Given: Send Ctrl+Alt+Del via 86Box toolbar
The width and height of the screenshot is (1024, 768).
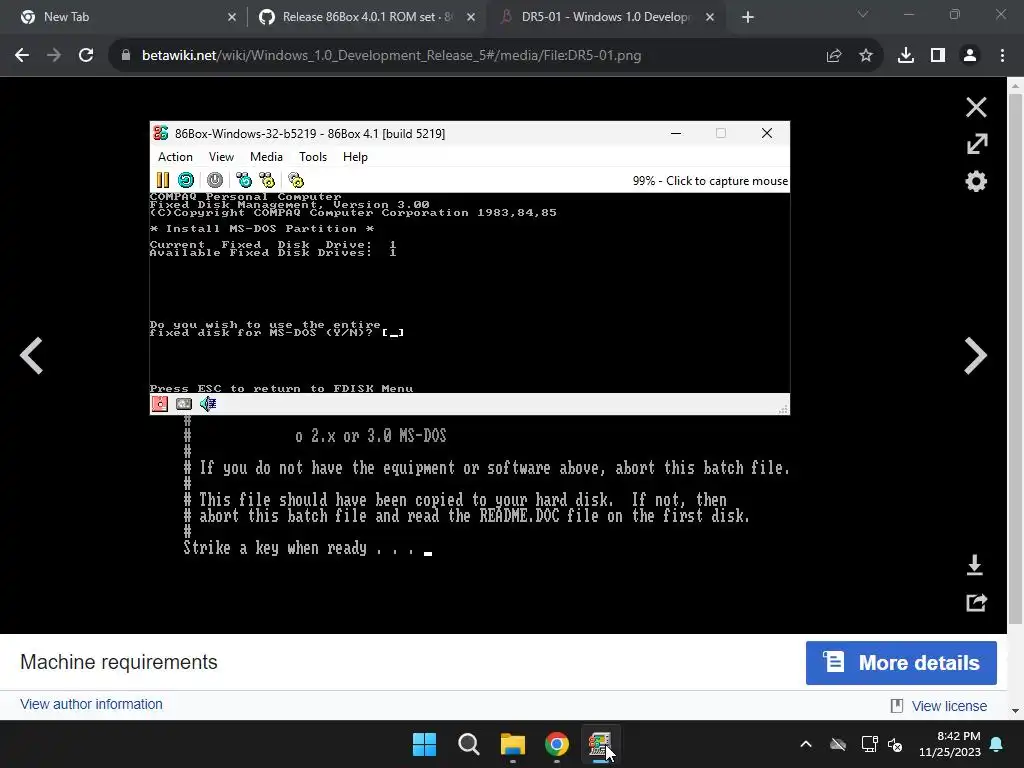Looking at the screenshot, I should click(244, 180).
